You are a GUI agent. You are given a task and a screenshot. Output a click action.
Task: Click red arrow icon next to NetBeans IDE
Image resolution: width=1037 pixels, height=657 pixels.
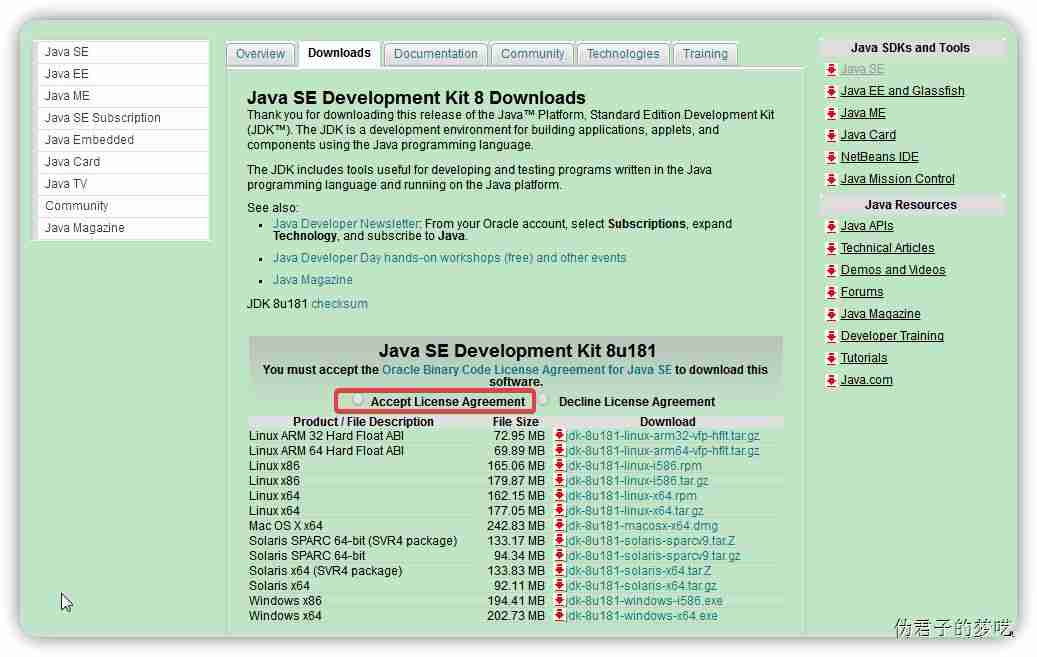point(831,157)
